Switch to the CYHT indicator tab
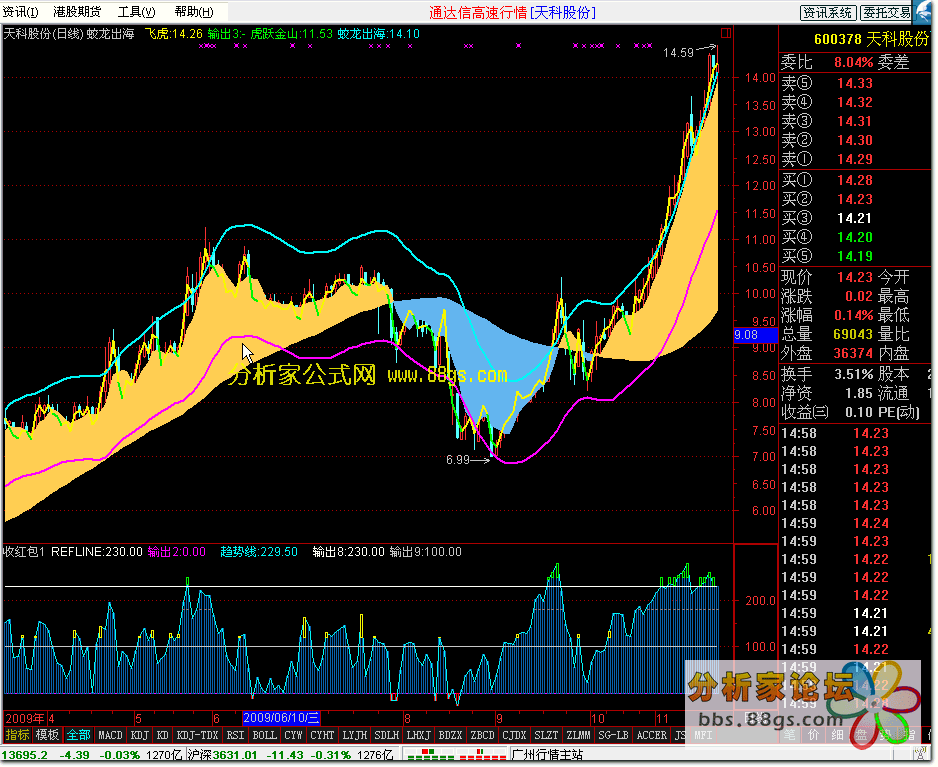This screenshot has height=767, width=938. coord(322,735)
